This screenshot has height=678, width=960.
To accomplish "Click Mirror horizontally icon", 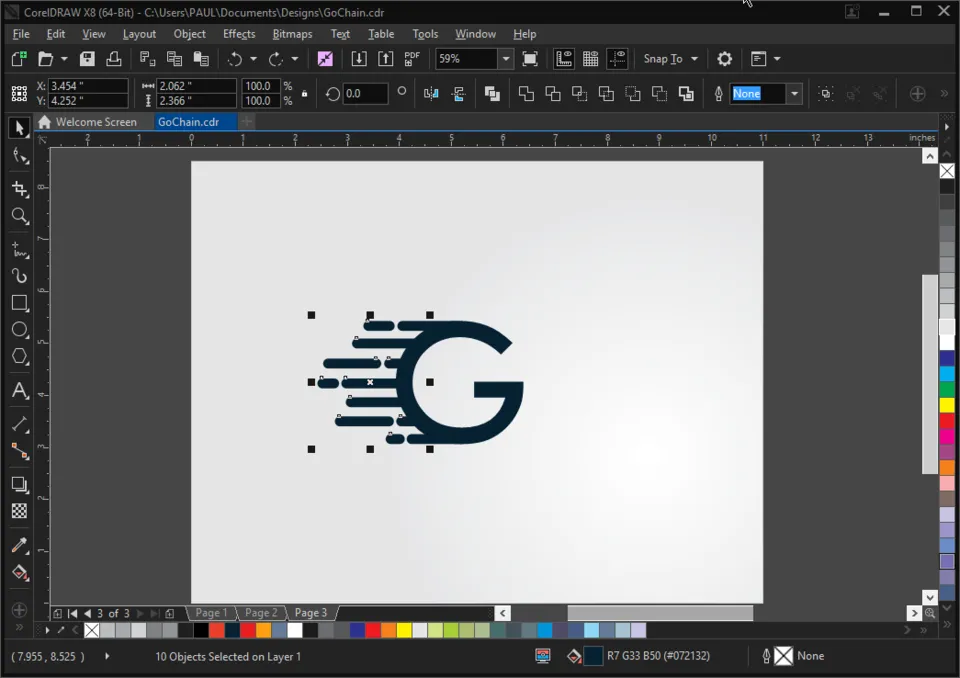I will 431,94.
